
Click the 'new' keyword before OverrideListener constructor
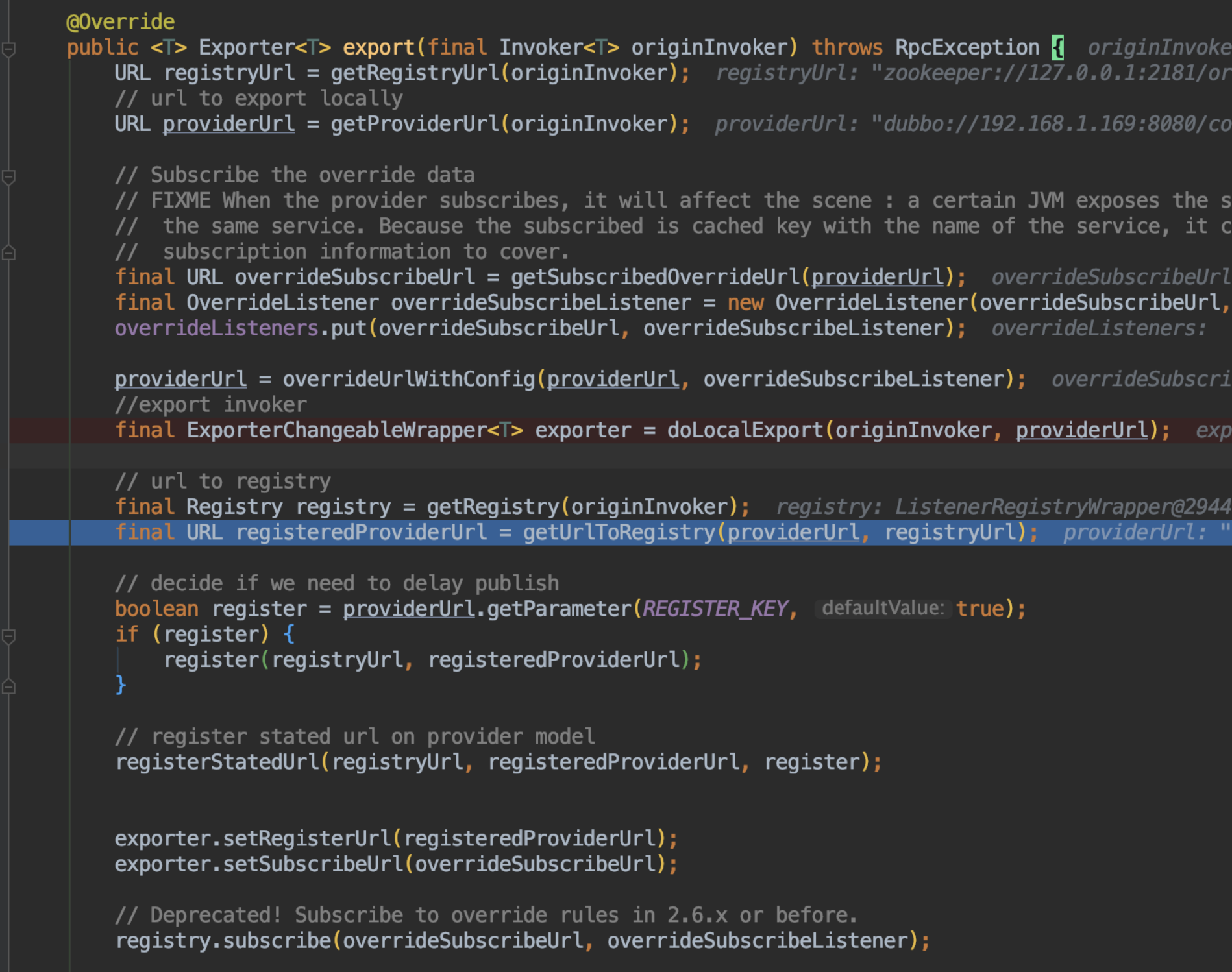pyautogui.click(x=745, y=303)
